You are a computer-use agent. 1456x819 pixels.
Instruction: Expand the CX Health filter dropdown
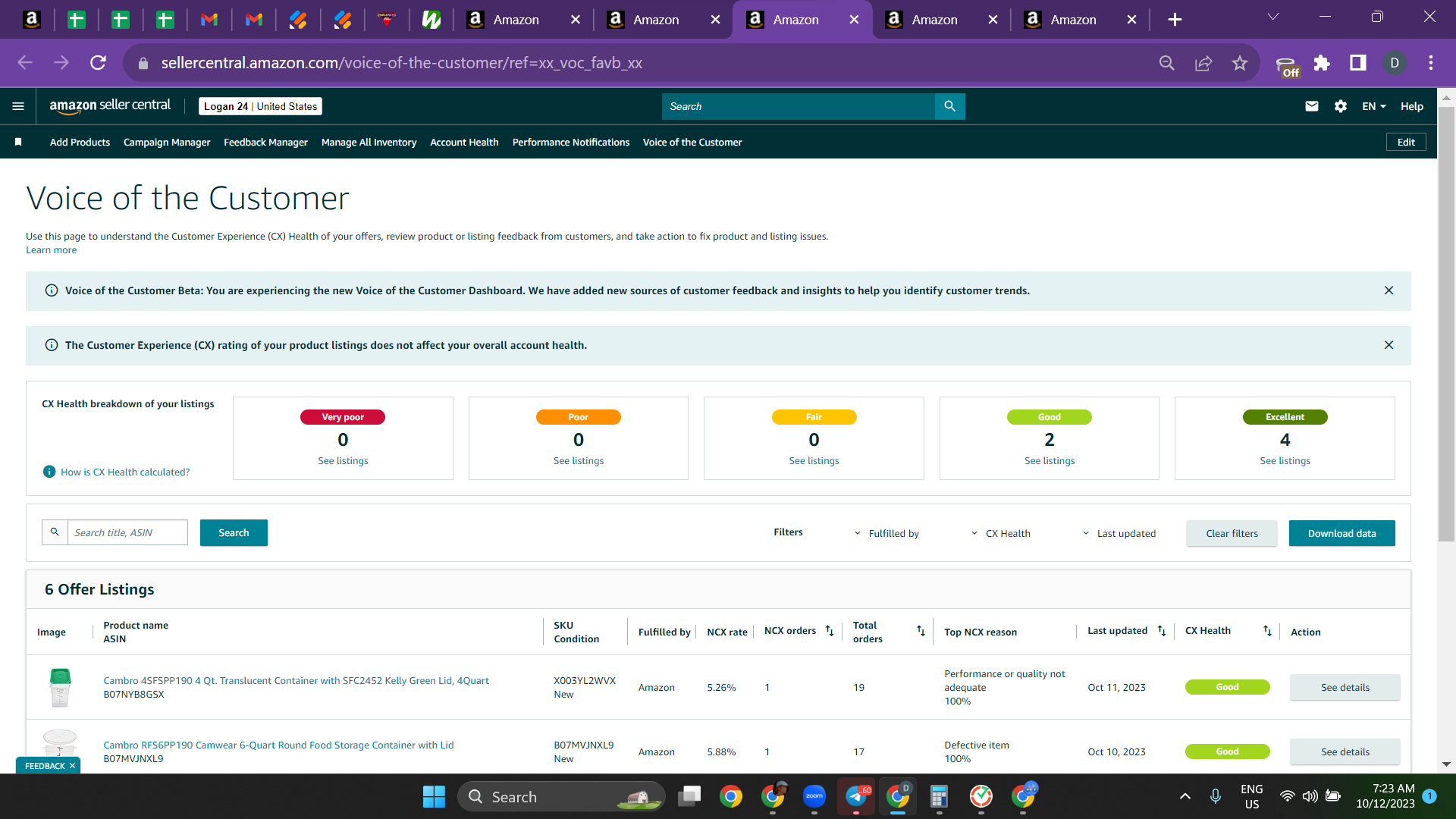1000,533
